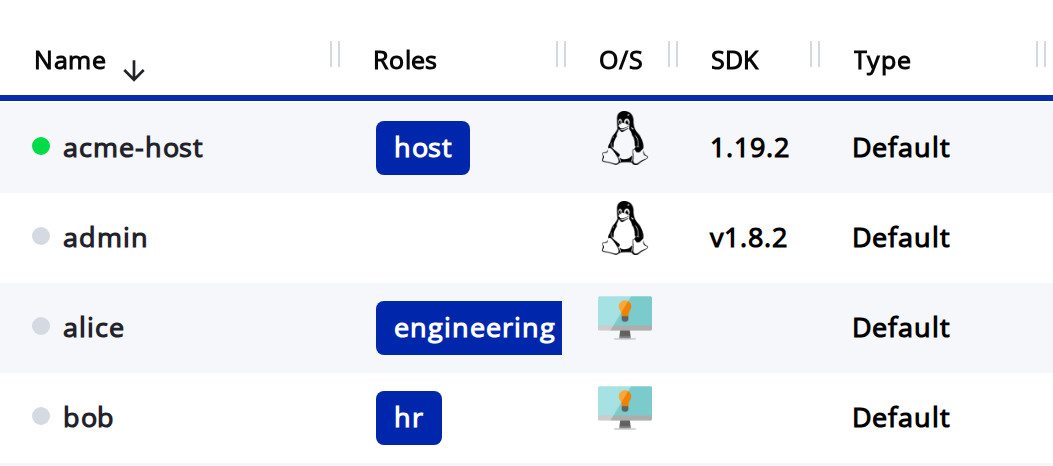Sort by the SDK column header
1053x466 pixels.
[x=735, y=60]
